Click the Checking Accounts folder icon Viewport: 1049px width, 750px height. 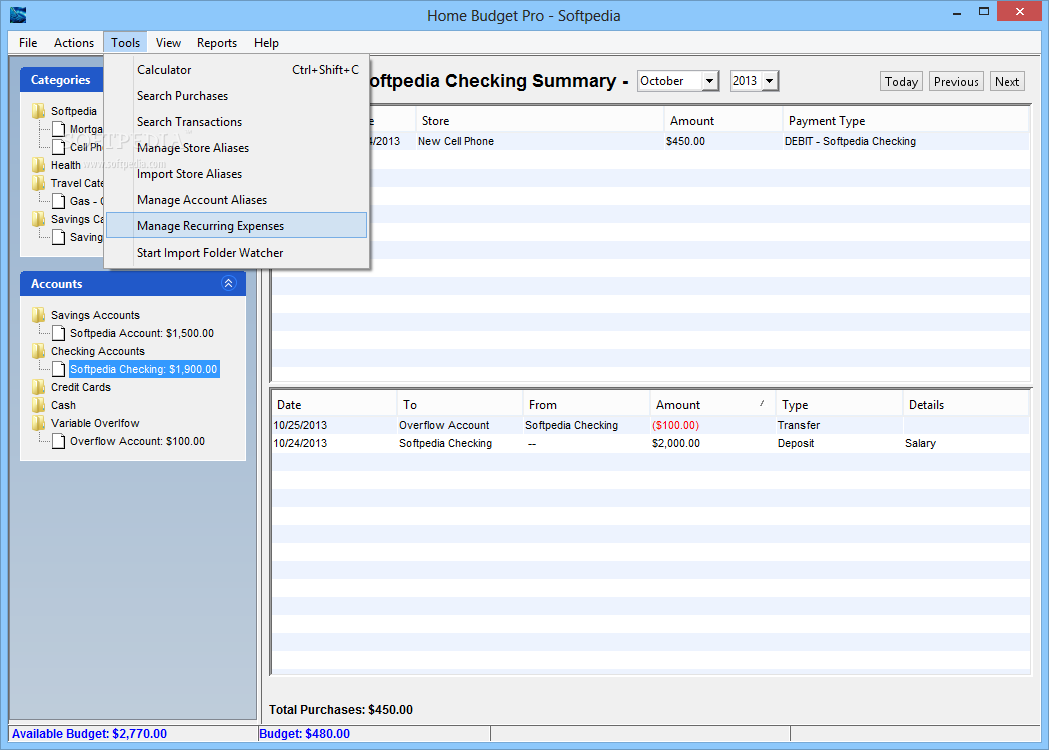tap(38, 351)
